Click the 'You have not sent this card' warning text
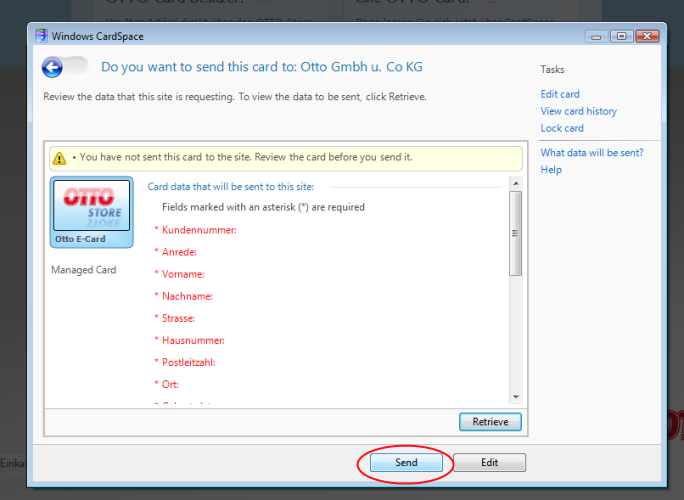The height and width of the screenshot is (500, 684). pyautogui.click(x=246, y=157)
